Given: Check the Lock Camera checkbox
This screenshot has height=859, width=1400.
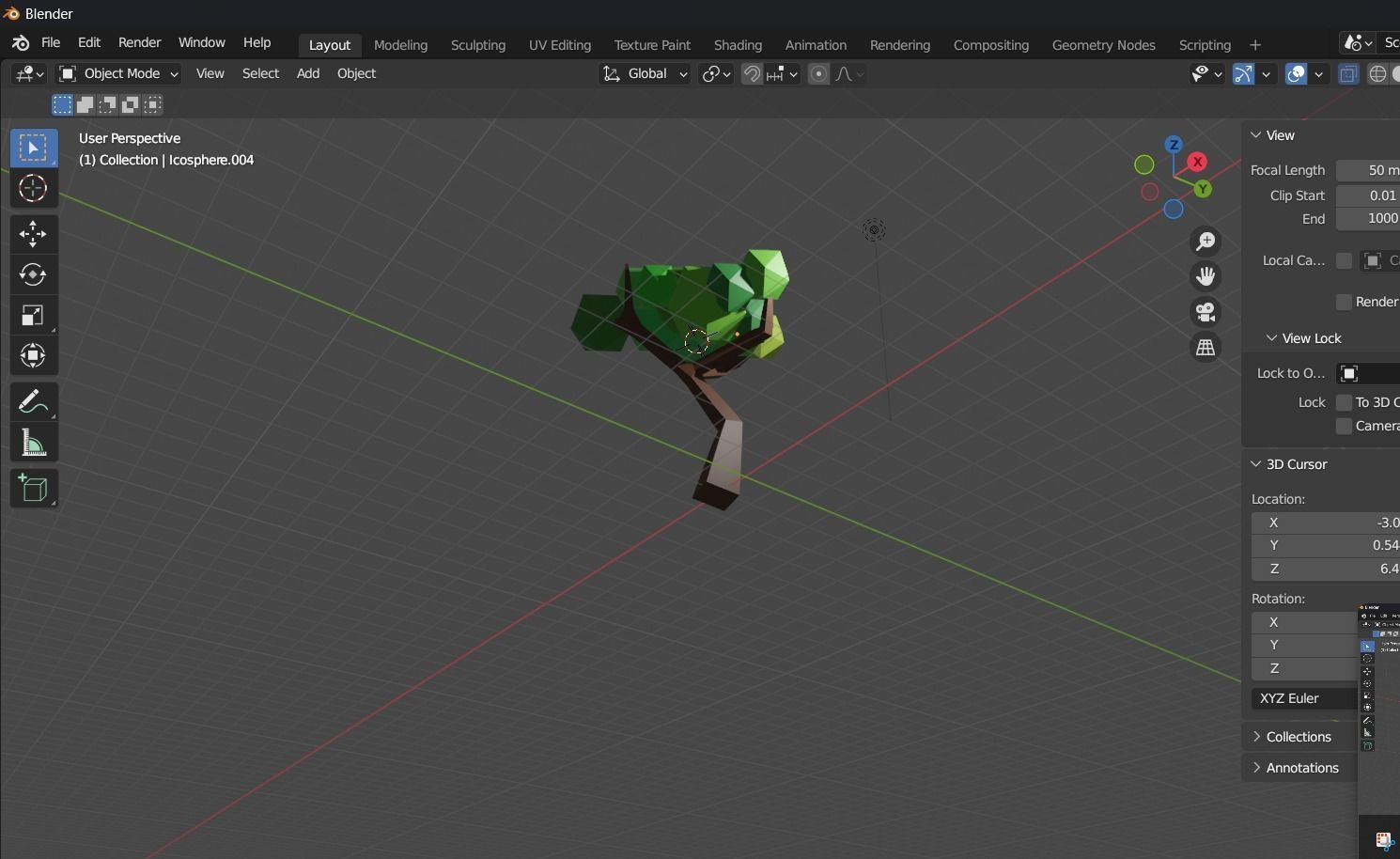Looking at the screenshot, I should (1344, 426).
